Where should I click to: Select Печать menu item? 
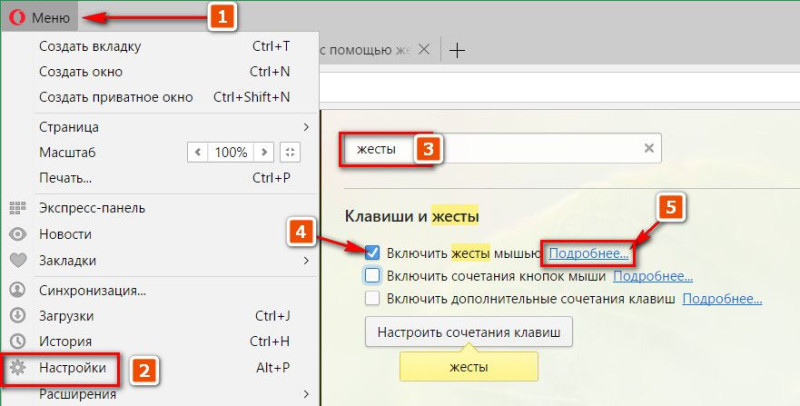coord(165,178)
